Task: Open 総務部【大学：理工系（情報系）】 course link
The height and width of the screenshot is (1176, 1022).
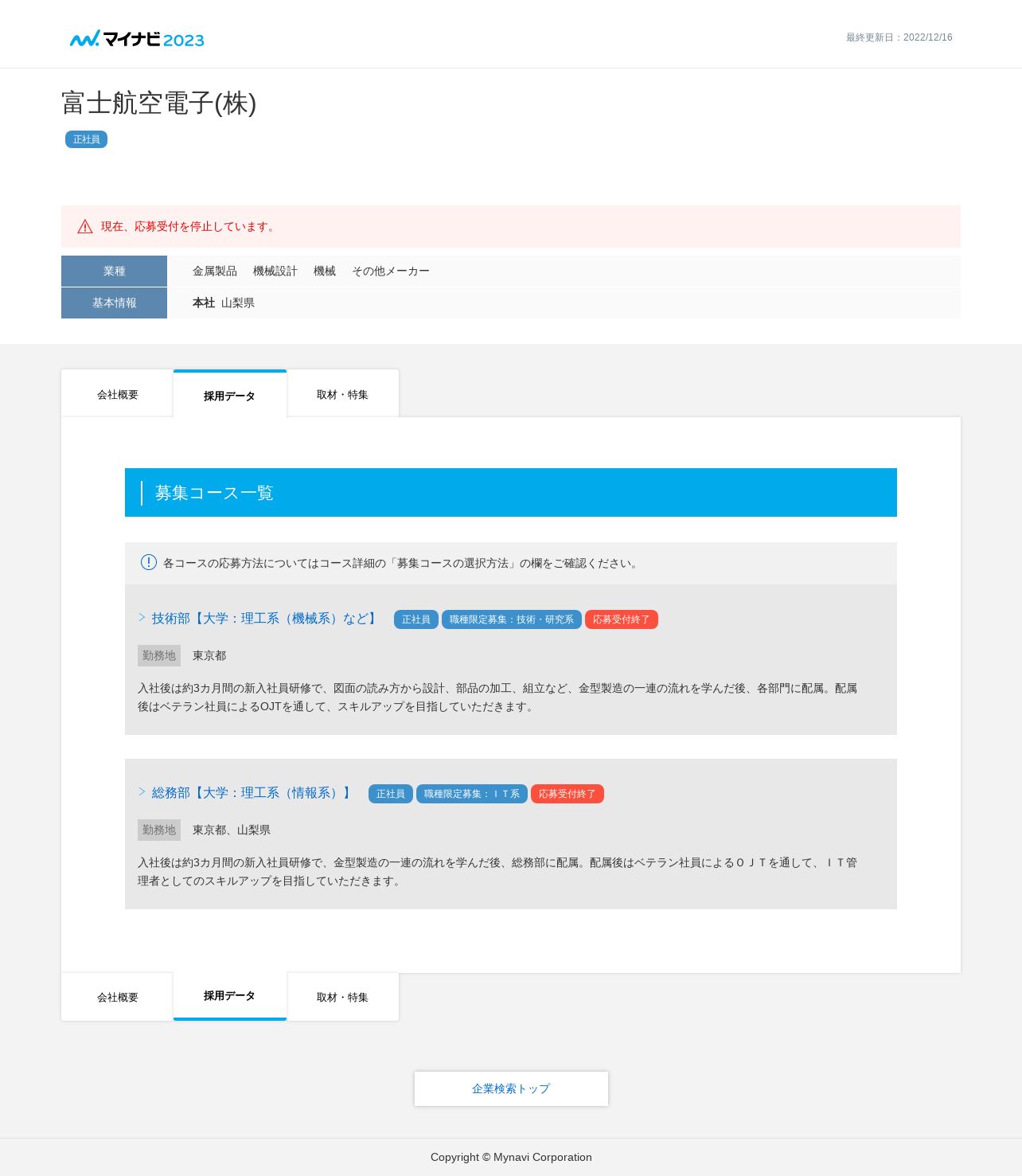Action: coord(253,793)
